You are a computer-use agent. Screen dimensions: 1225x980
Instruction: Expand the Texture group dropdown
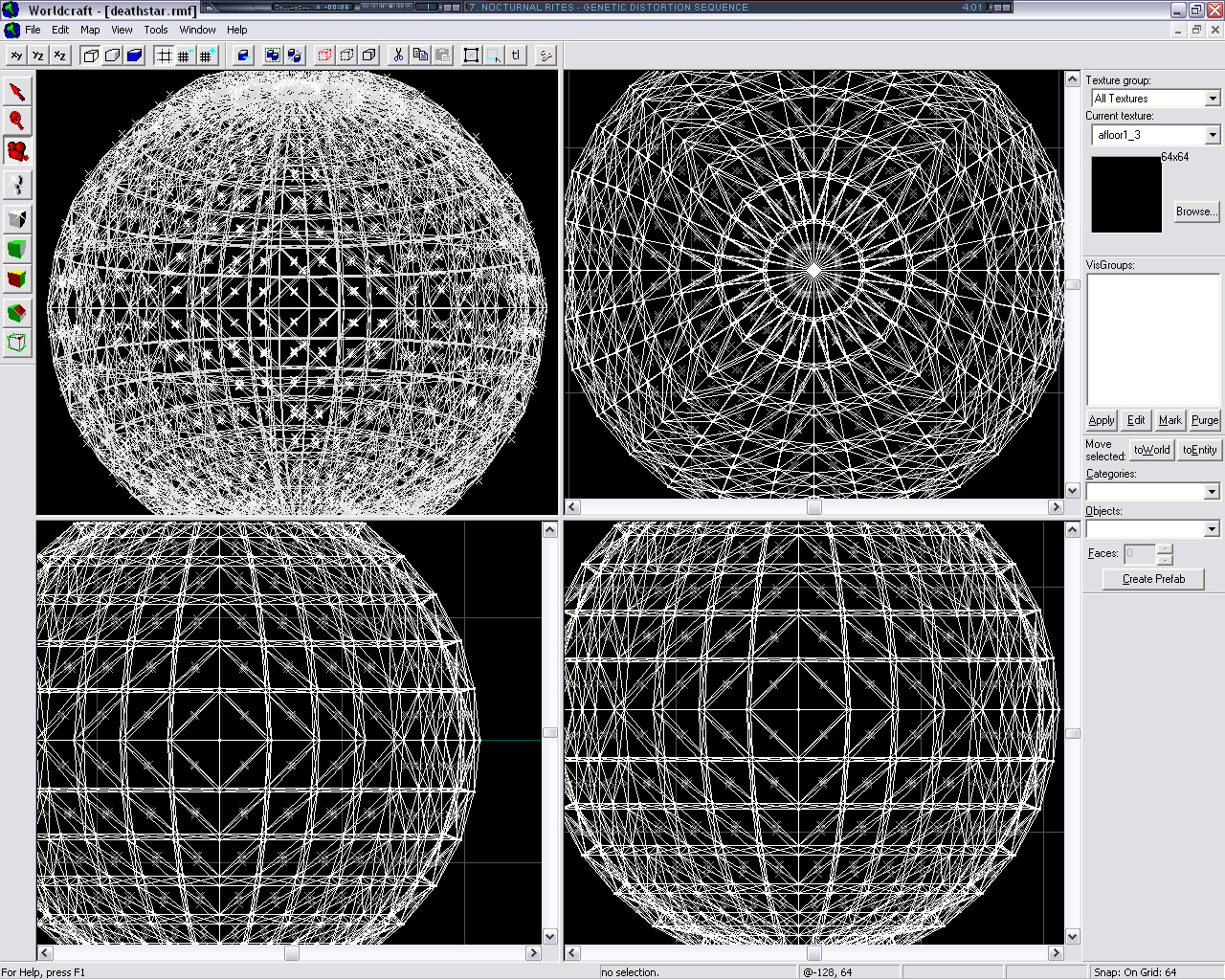[1213, 99]
